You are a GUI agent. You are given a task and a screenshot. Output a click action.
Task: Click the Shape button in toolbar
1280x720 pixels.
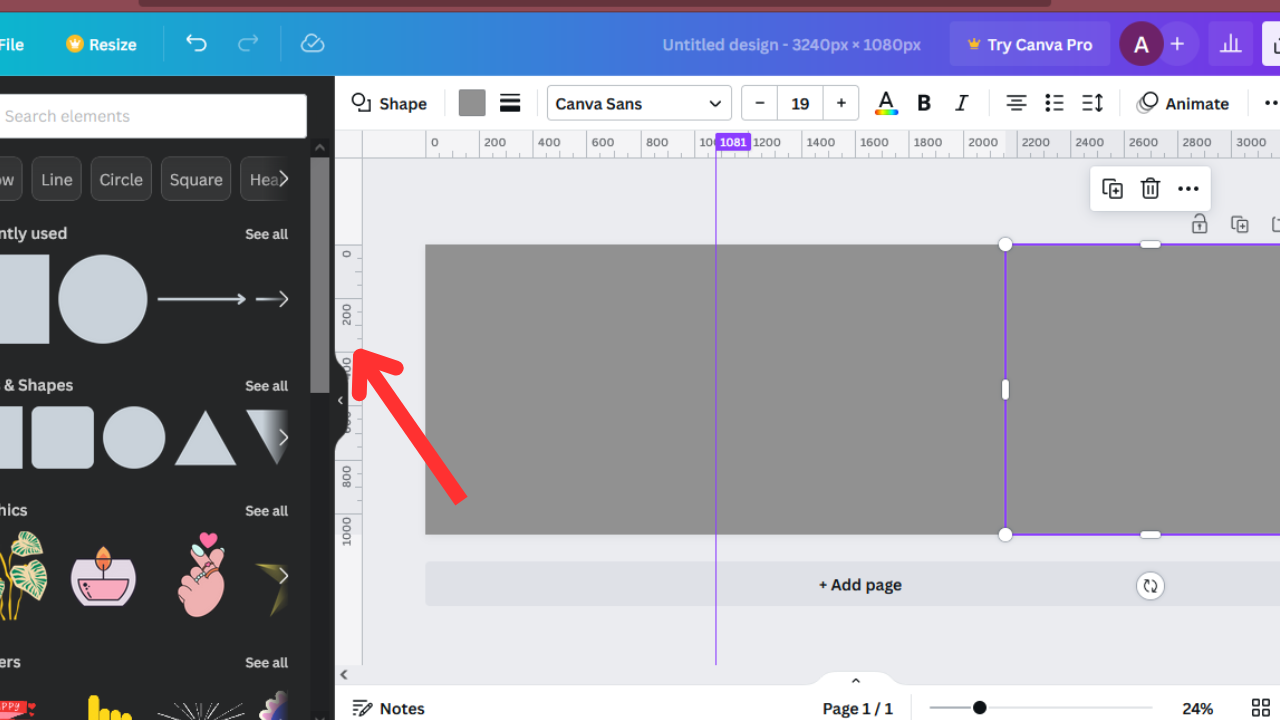pos(389,103)
